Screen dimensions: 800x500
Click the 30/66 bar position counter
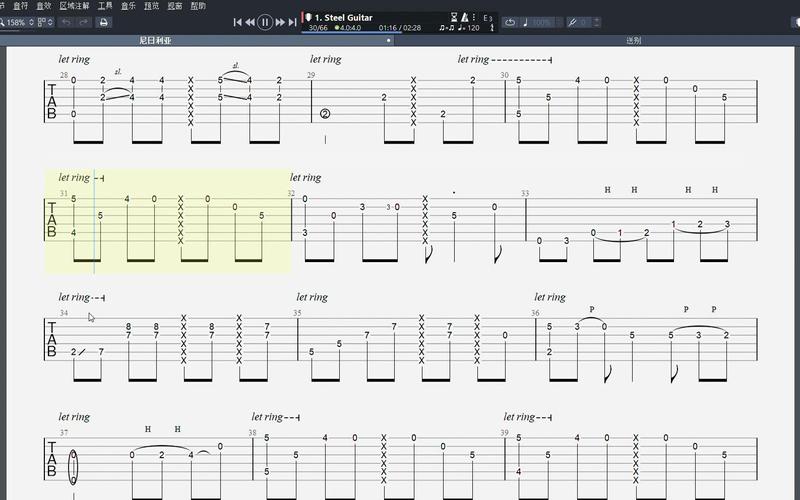[x=318, y=28]
